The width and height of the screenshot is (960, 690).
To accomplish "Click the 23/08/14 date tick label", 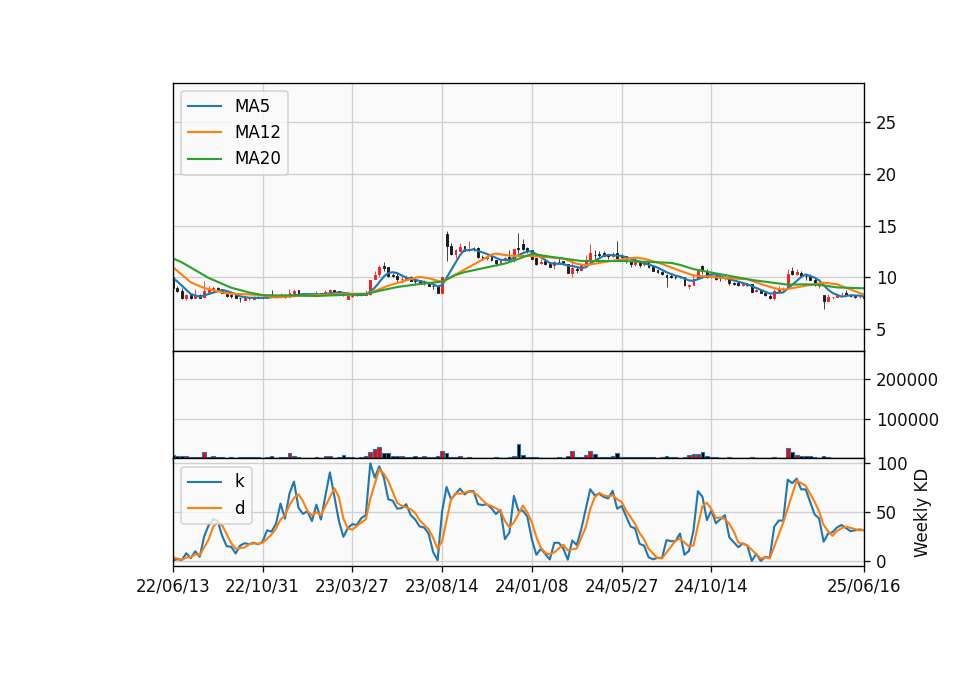I will pos(441,586).
